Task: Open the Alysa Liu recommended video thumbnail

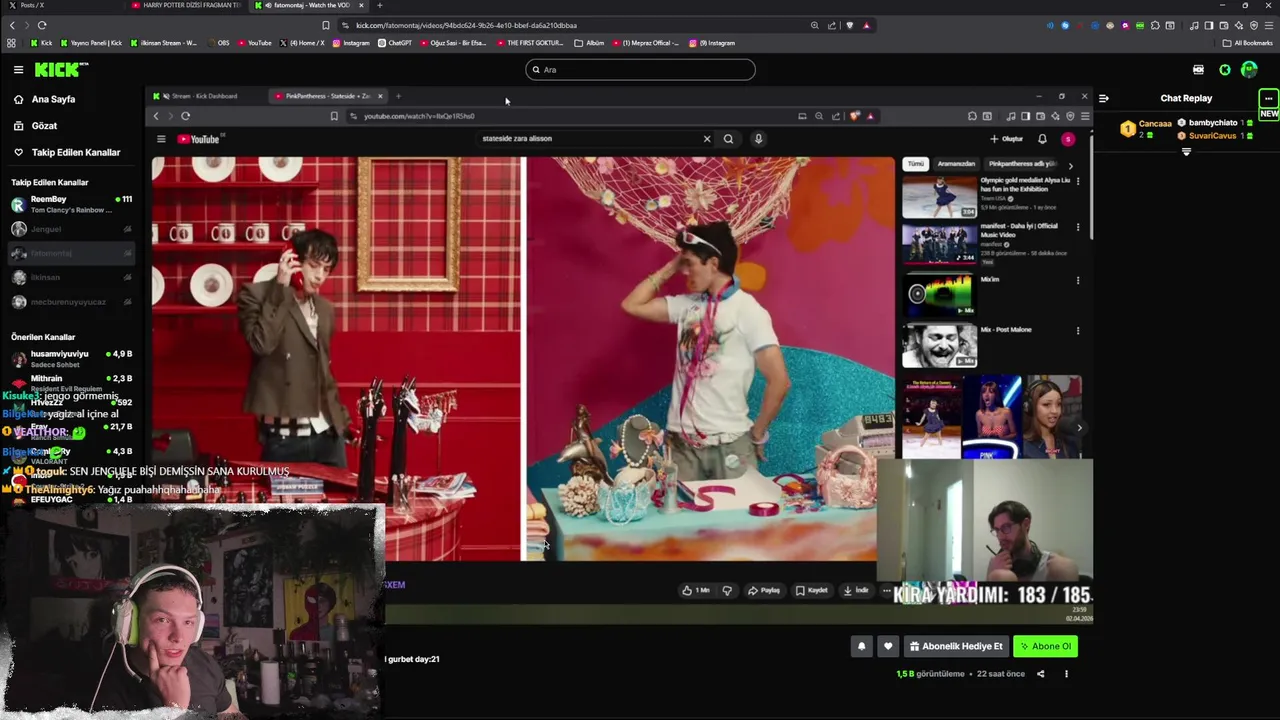Action: (x=939, y=197)
